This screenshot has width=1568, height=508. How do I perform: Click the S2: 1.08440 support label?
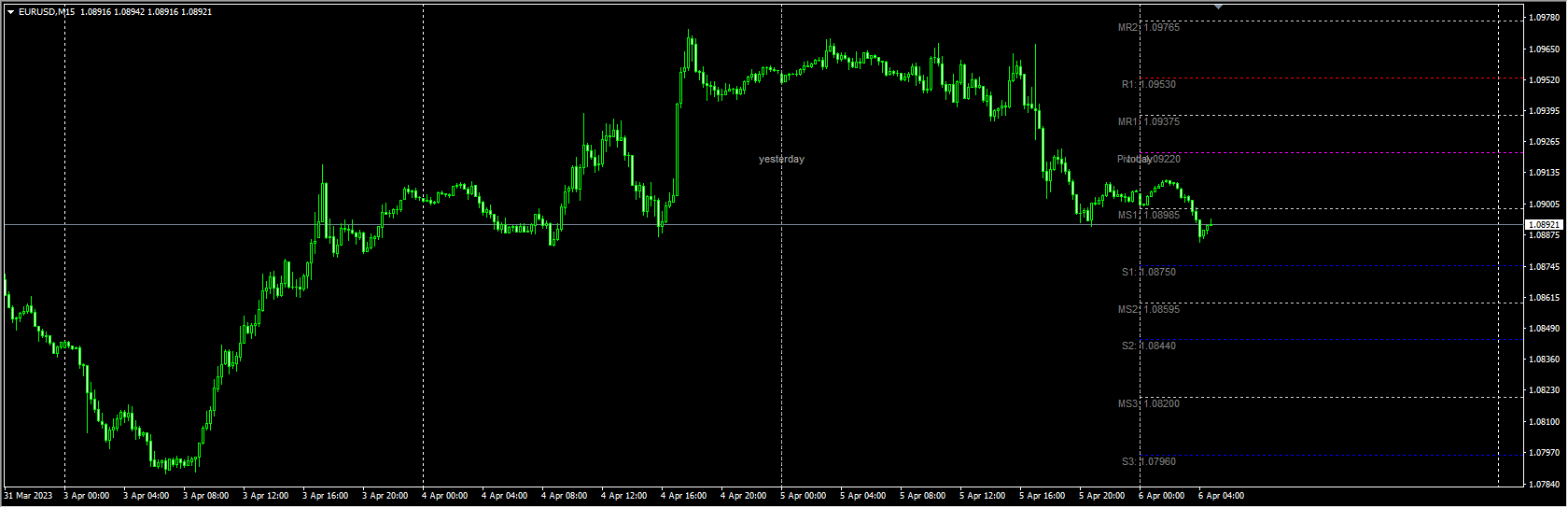point(1149,346)
